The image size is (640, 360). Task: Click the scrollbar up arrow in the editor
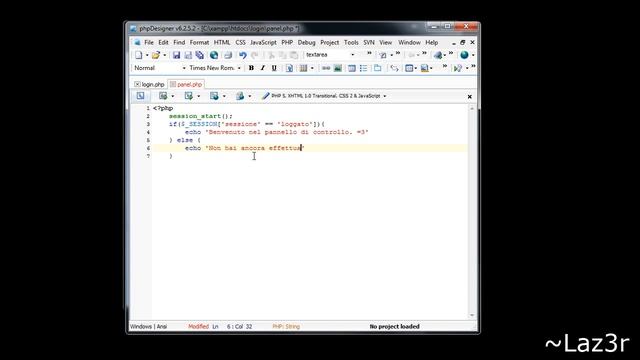[x=472, y=109]
